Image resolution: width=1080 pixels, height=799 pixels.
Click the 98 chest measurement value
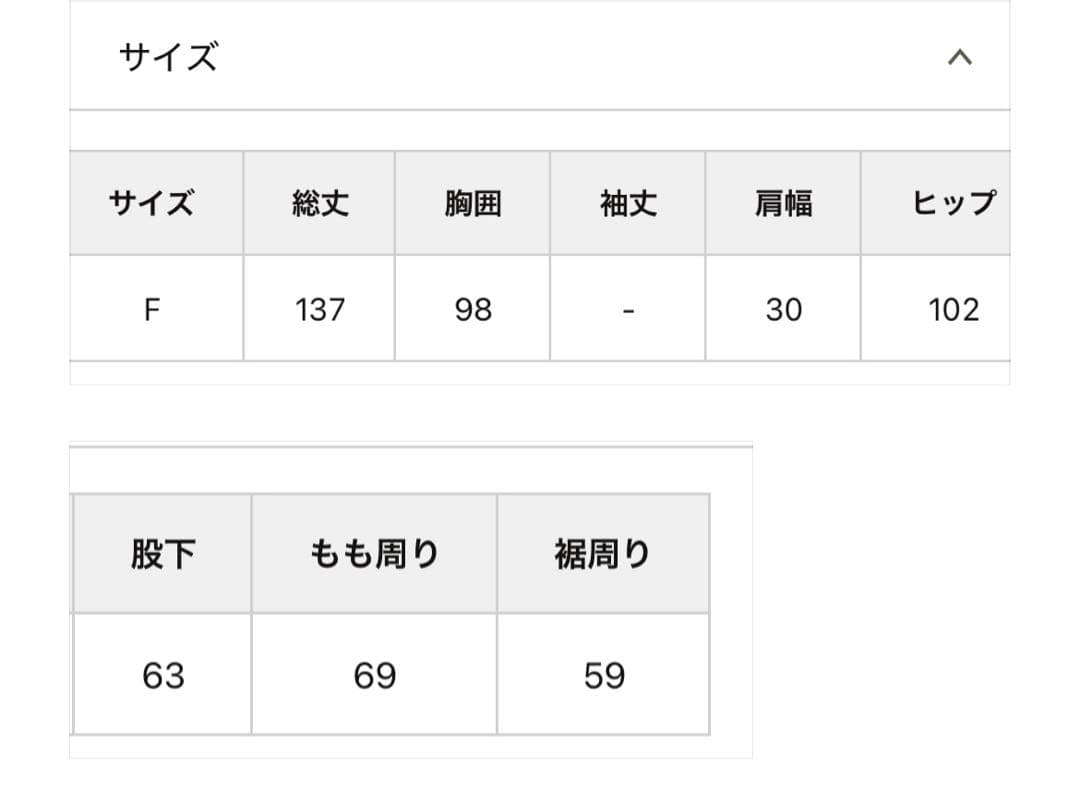click(472, 309)
